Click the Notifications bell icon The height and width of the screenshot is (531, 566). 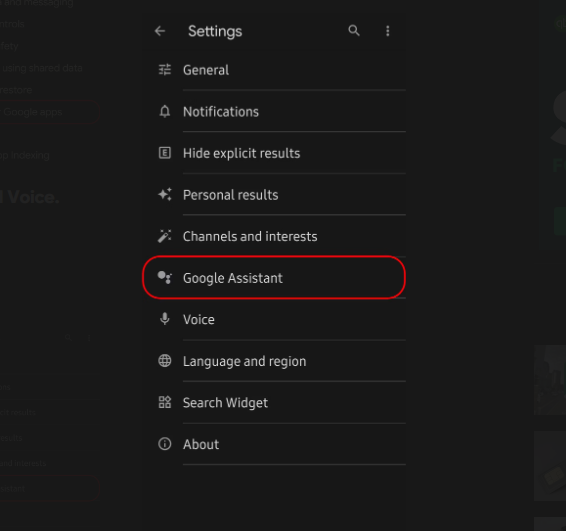click(165, 112)
